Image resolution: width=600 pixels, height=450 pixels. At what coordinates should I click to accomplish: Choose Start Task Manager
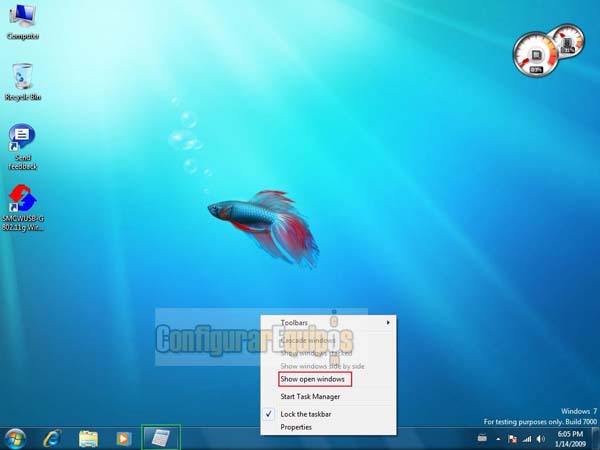tap(329, 397)
